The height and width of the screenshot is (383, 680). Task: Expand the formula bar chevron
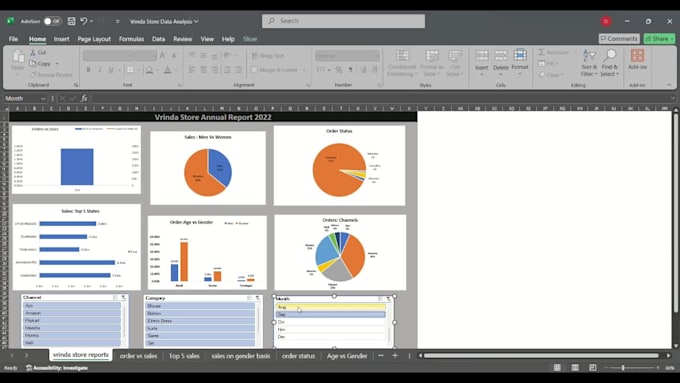click(x=672, y=98)
